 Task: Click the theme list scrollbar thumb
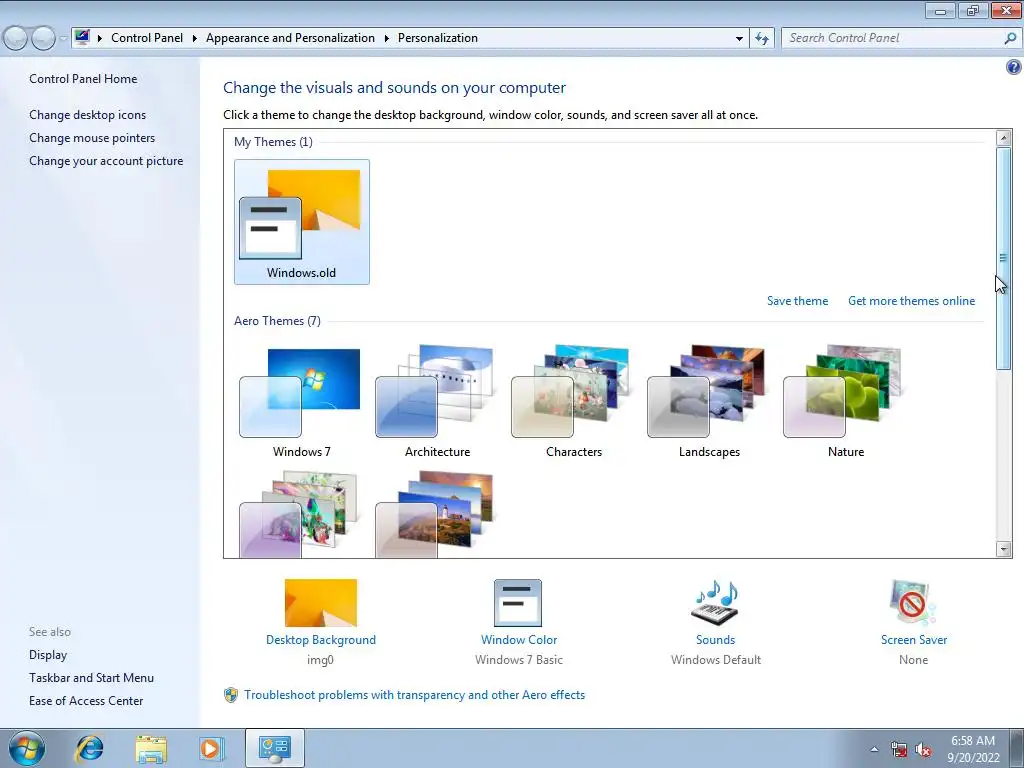pyautogui.click(x=1004, y=258)
